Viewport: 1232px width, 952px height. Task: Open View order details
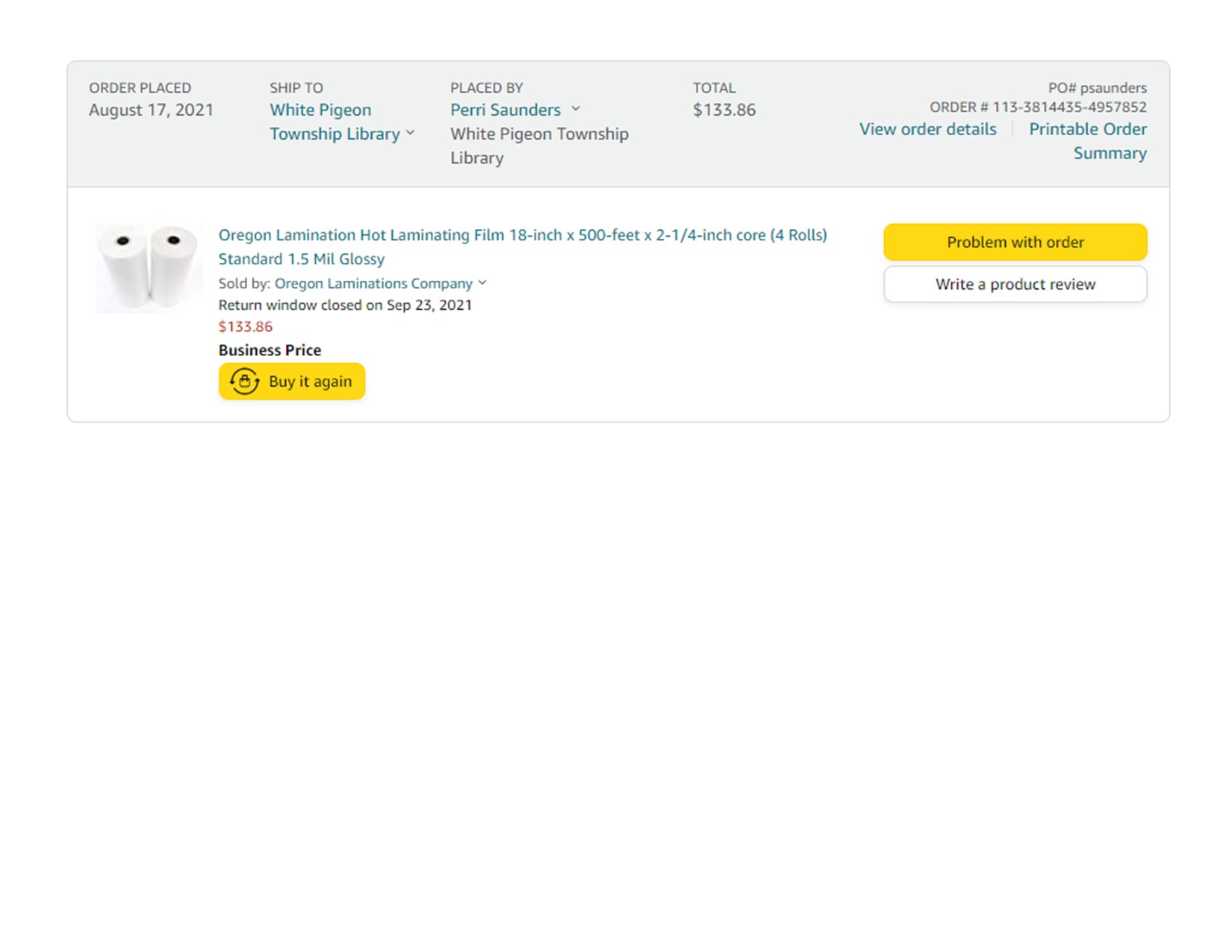click(927, 129)
